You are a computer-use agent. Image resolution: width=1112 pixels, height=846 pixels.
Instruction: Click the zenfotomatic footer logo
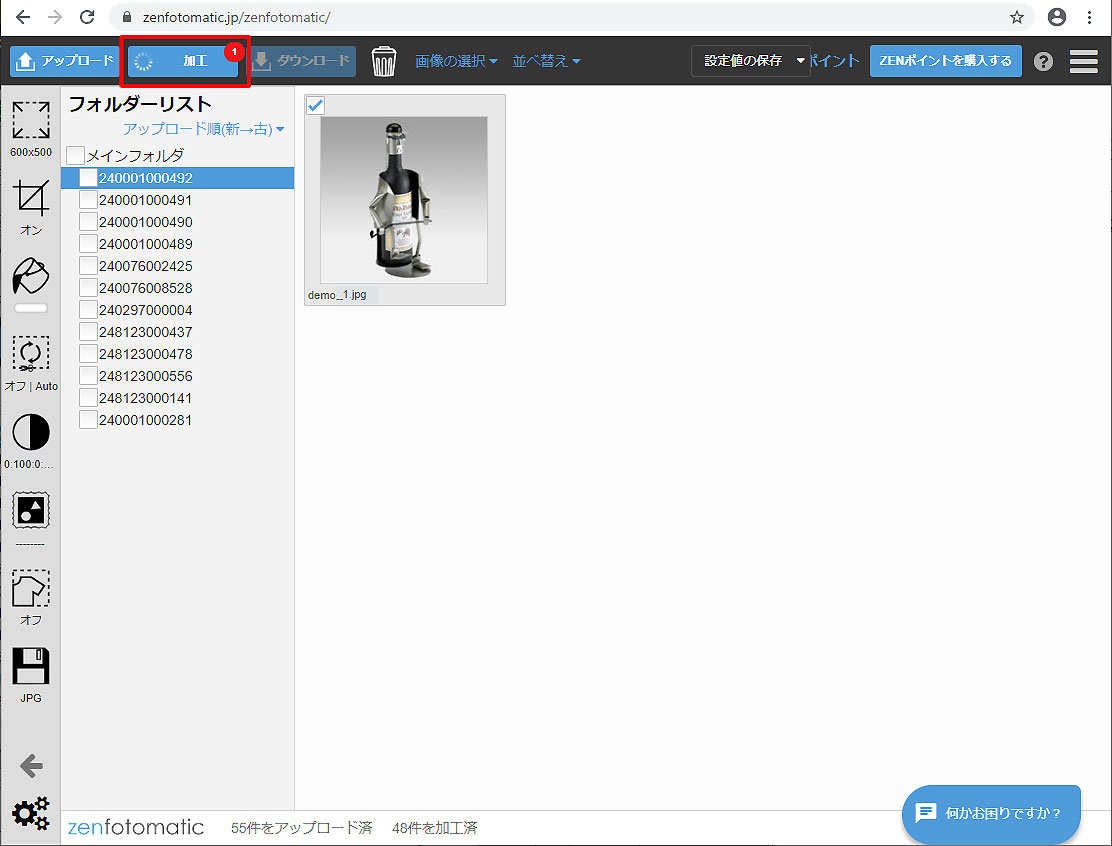tap(135, 828)
